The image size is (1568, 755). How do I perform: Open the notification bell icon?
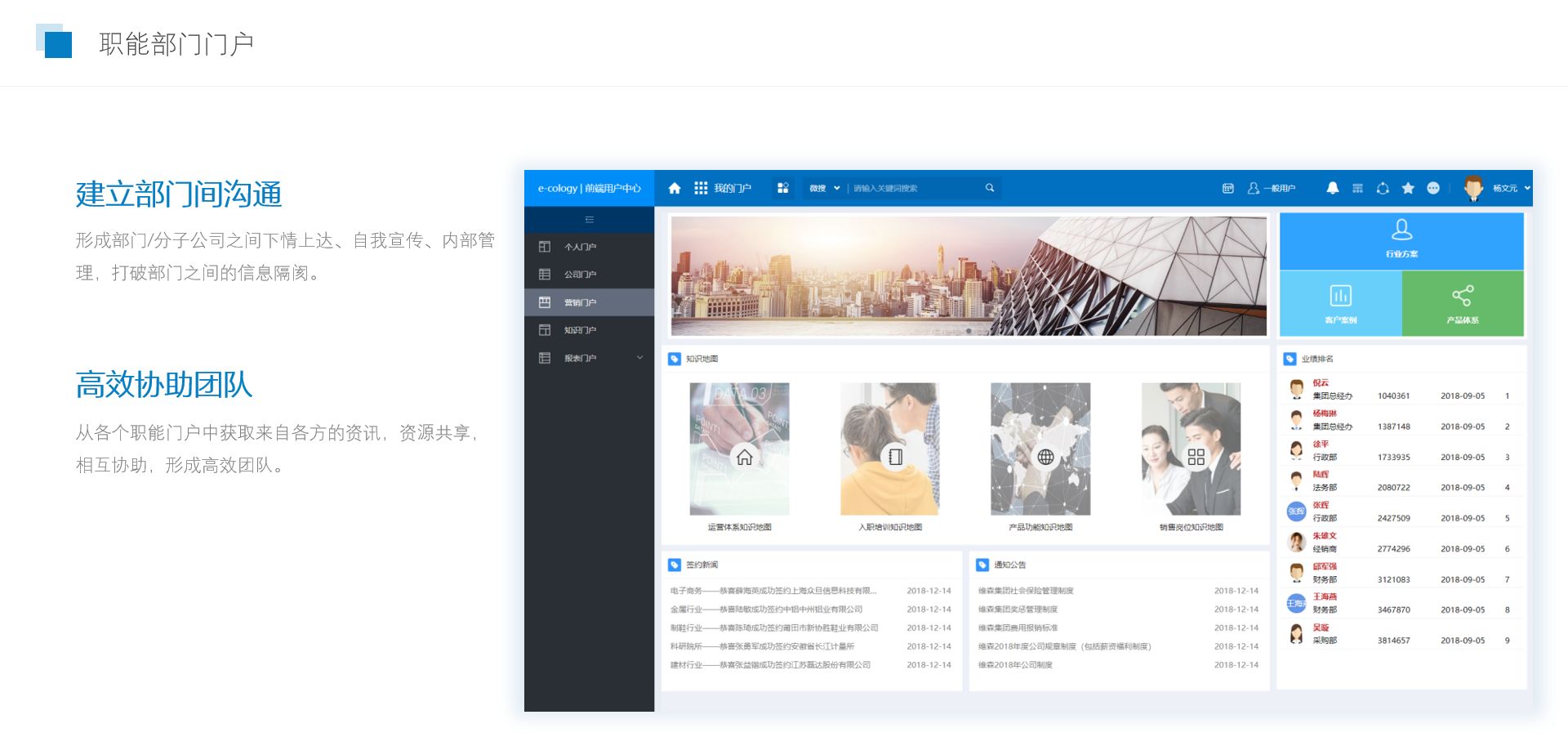click(x=1332, y=188)
